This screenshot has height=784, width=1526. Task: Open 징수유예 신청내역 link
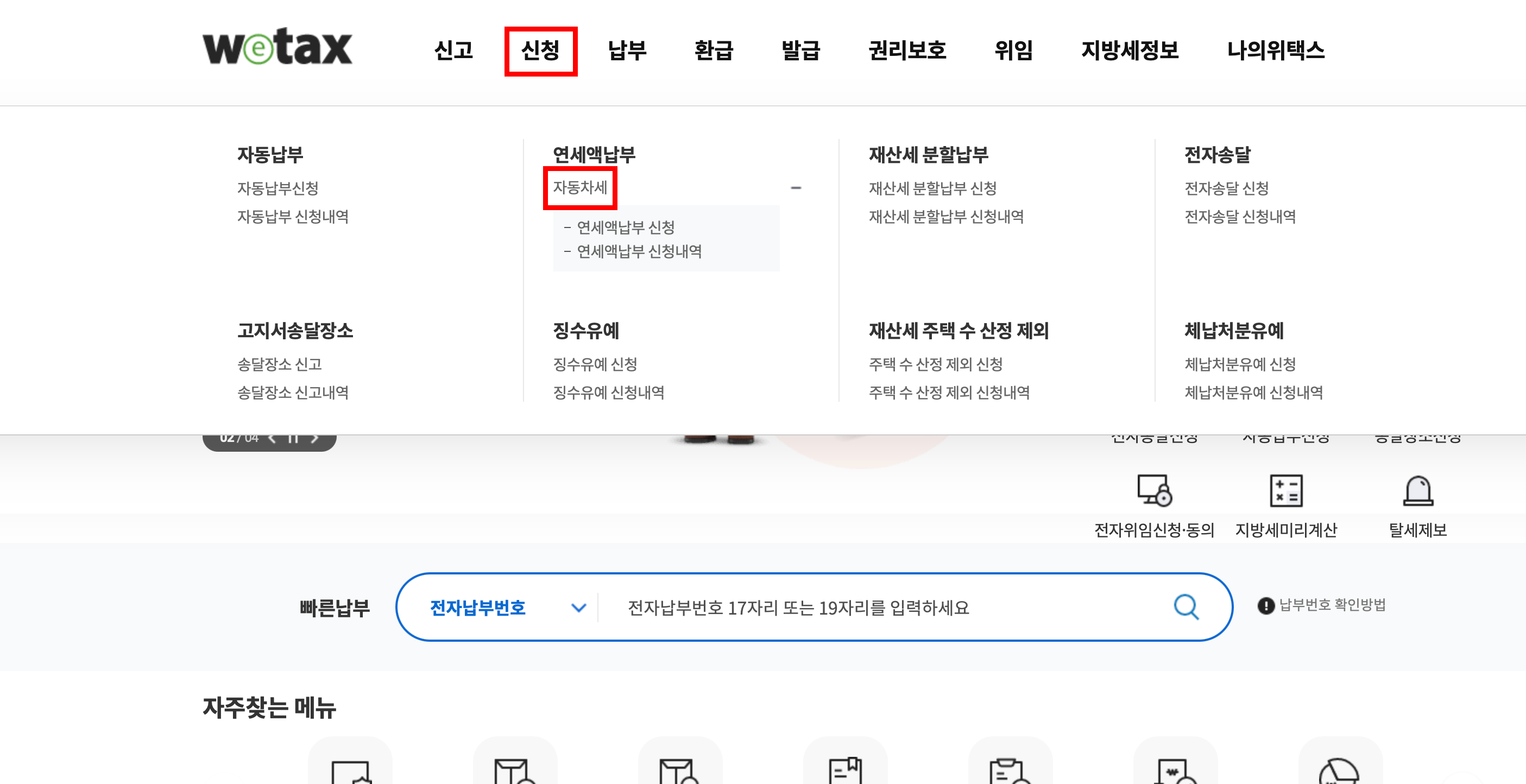[x=608, y=393]
